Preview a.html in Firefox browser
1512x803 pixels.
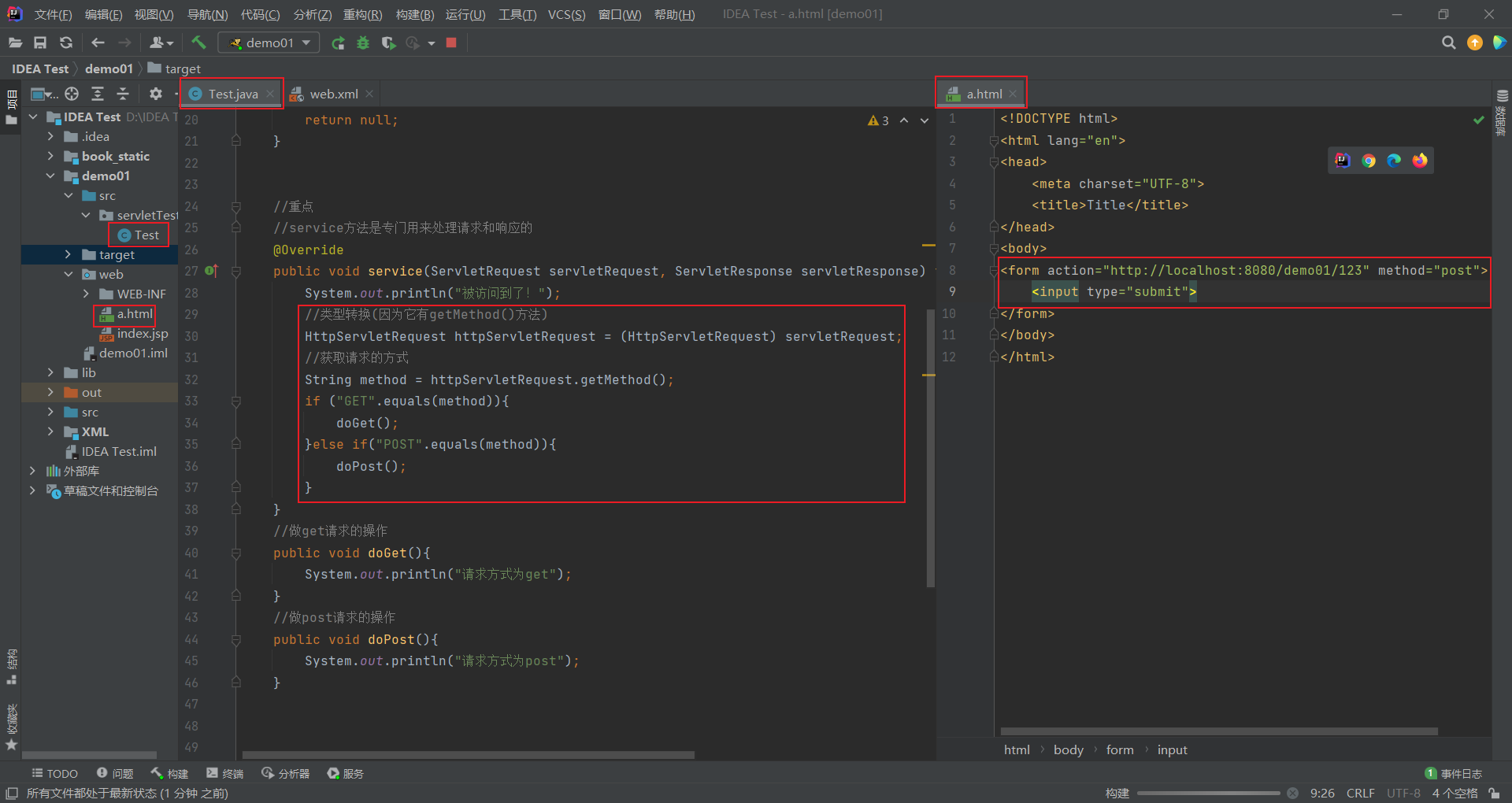point(1420,161)
